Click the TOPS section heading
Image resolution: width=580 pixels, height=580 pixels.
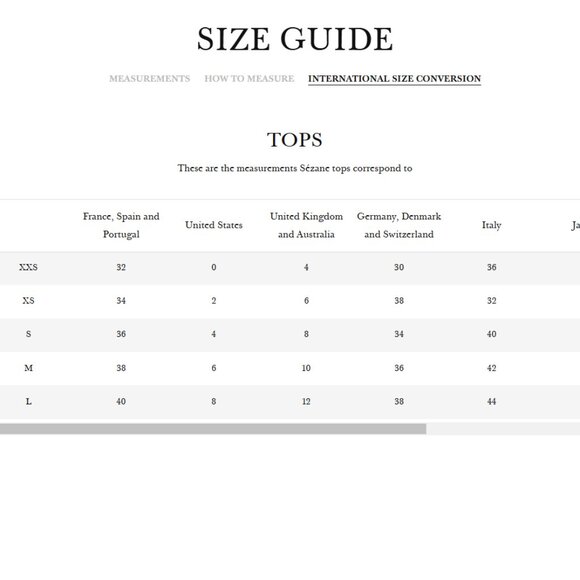(295, 140)
